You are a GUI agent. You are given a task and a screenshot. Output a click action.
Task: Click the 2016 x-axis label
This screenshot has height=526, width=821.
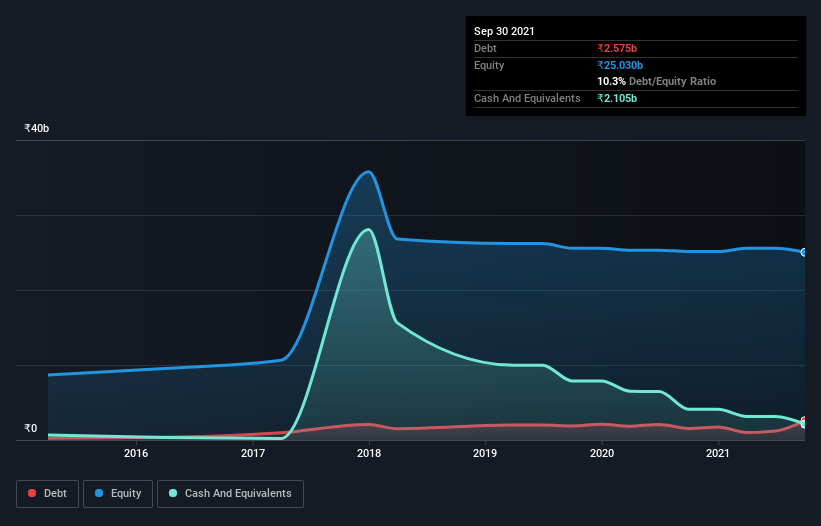[136, 453]
